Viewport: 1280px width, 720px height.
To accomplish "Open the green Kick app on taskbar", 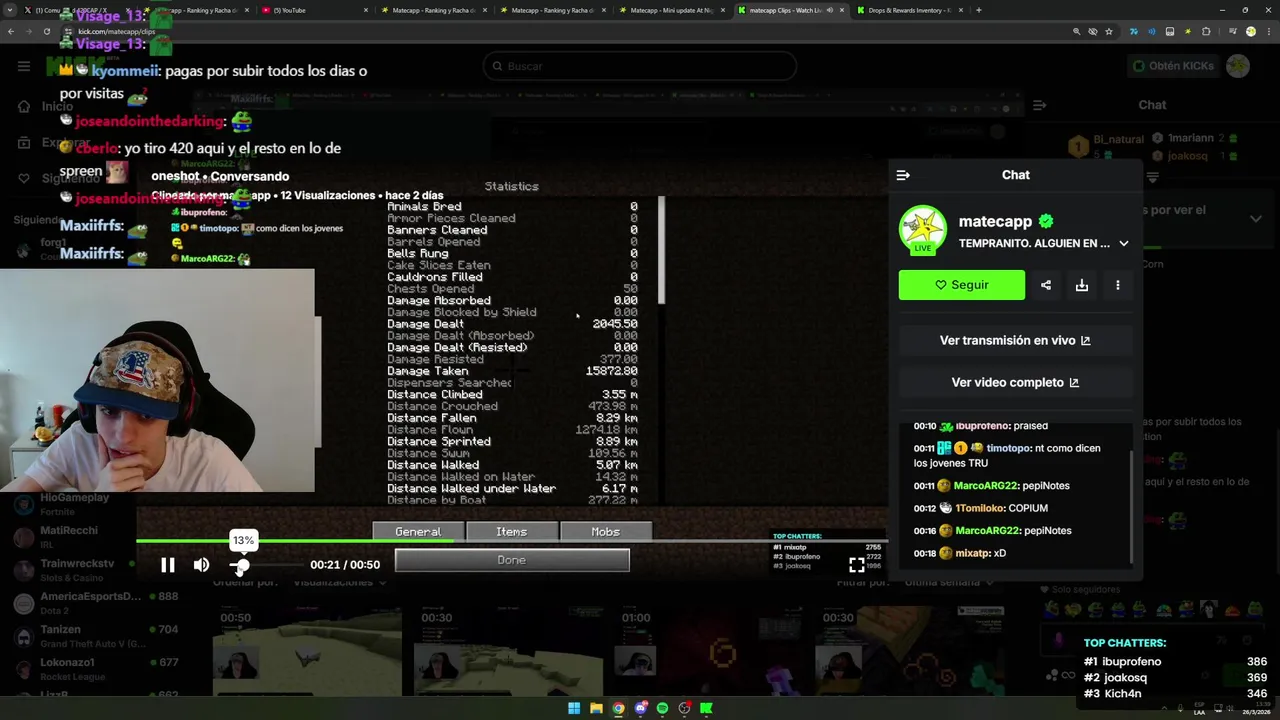I will pyautogui.click(x=706, y=708).
